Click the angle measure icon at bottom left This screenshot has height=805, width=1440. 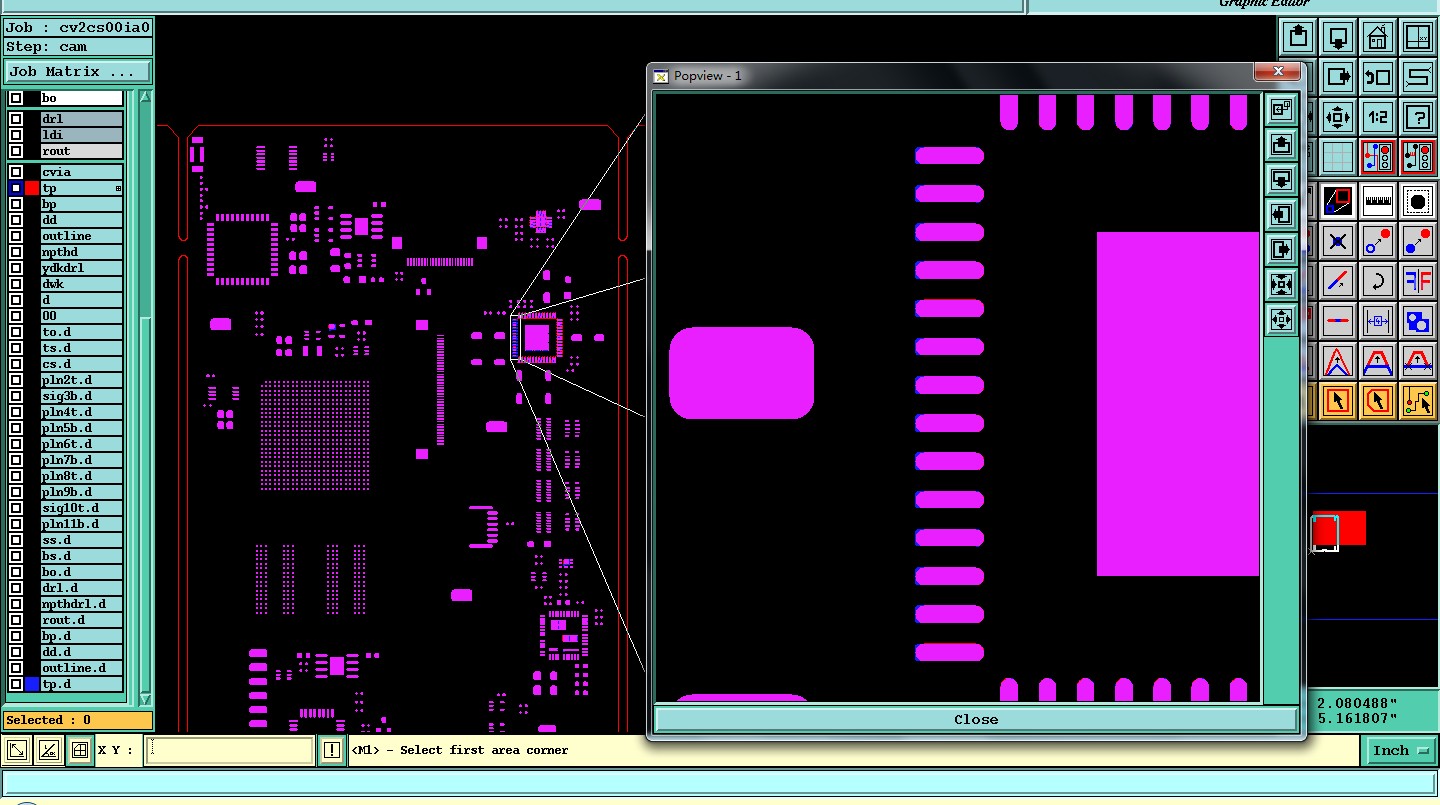pyautogui.click(x=48, y=750)
